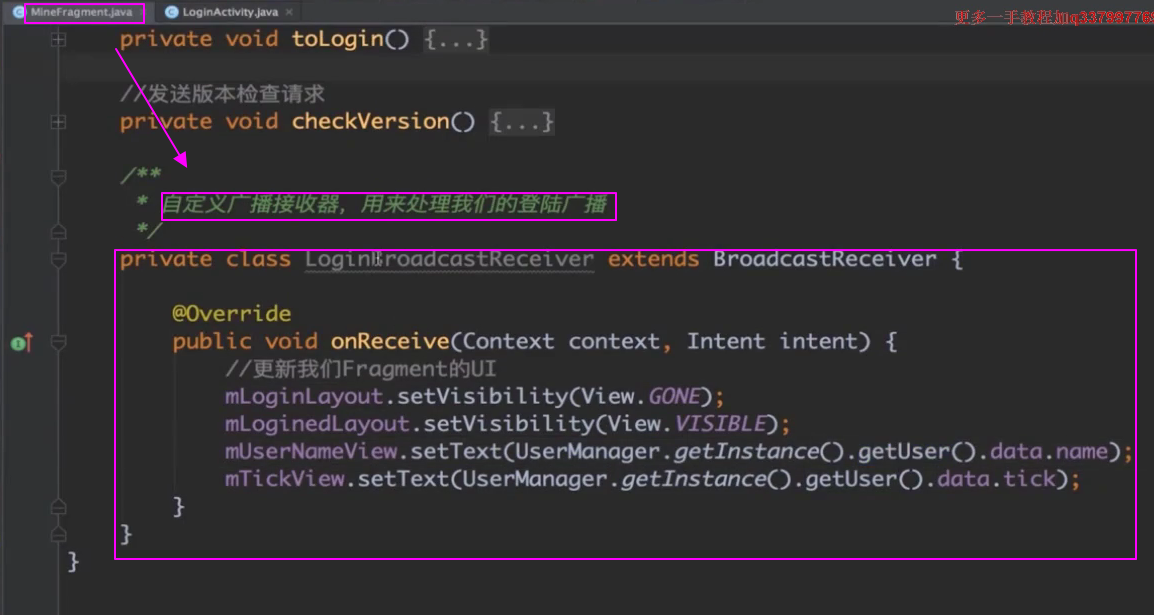Expand the {...} placeholder after checkVersion()
The width and height of the screenshot is (1154, 615).
522,121
